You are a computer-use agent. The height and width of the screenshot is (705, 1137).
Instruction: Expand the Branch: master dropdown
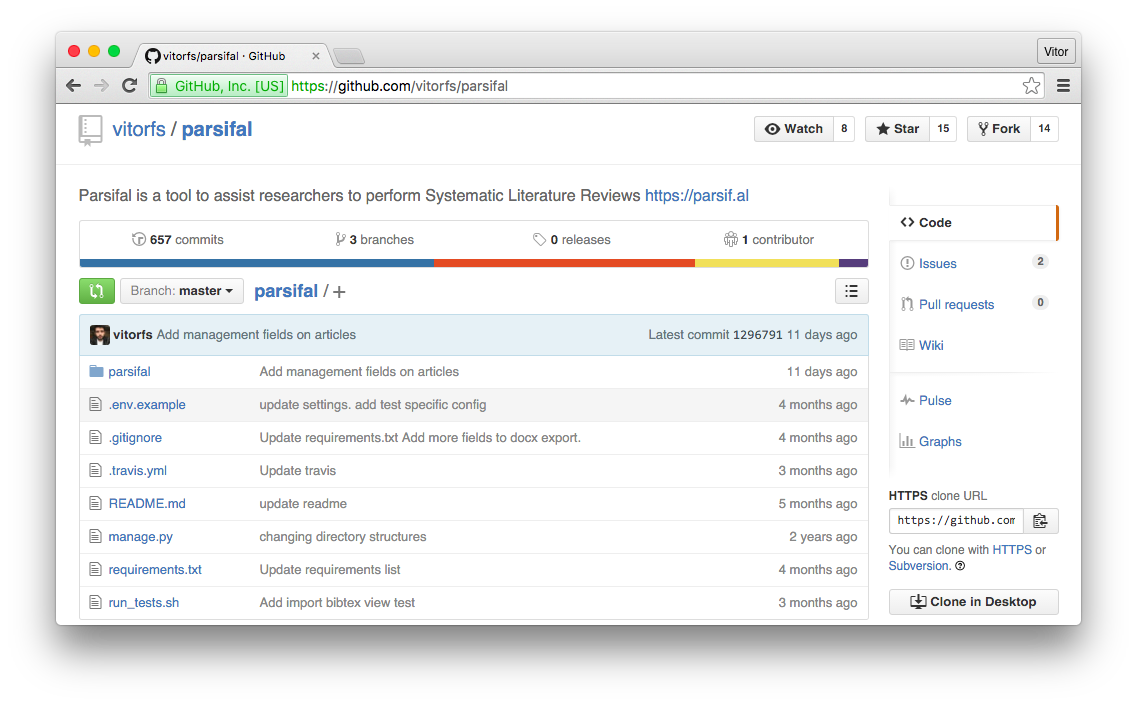[x=181, y=291]
